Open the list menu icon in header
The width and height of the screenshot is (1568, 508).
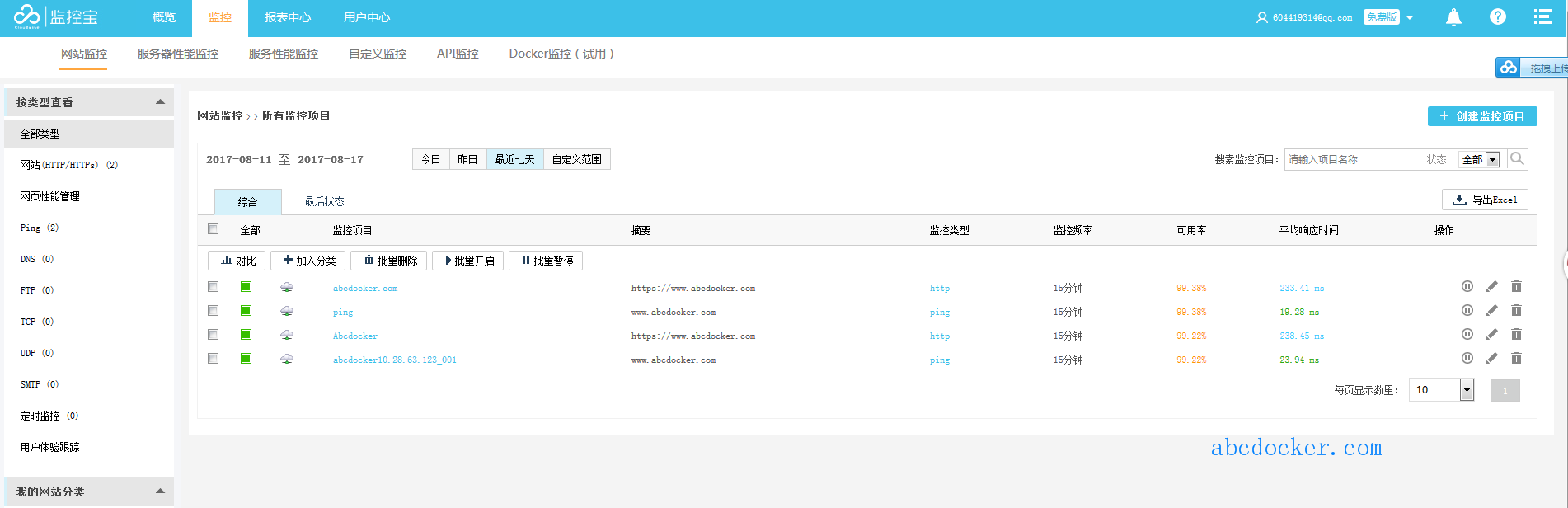[x=1542, y=17]
